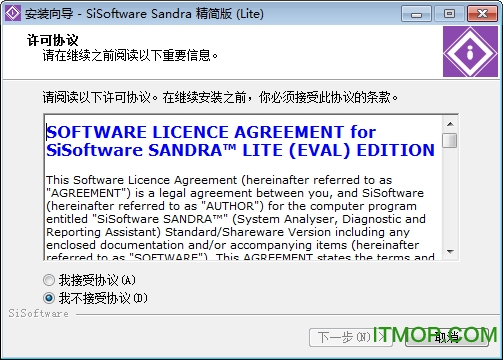Click the licence scrollbar up arrow
This screenshot has height=360, width=503.
tap(450, 124)
